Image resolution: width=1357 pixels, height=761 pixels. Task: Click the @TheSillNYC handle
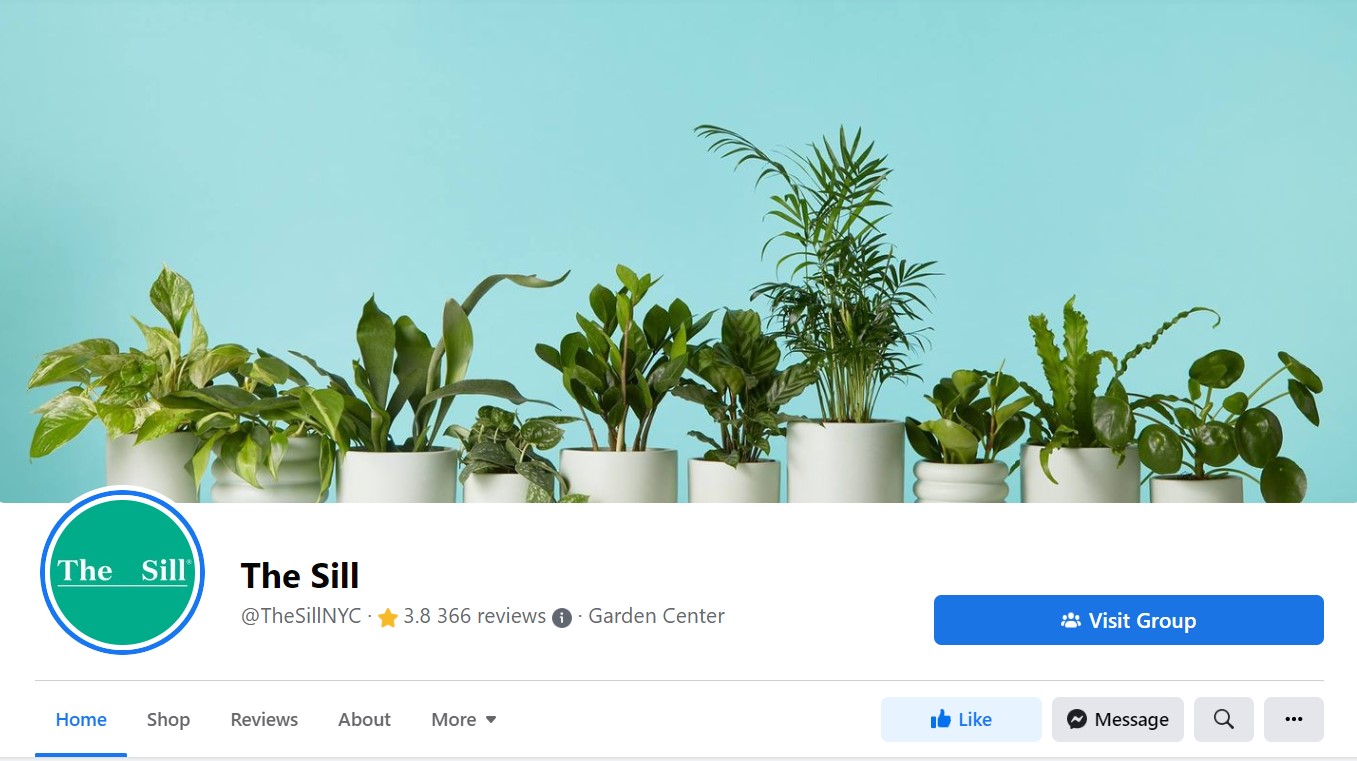[301, 616]
